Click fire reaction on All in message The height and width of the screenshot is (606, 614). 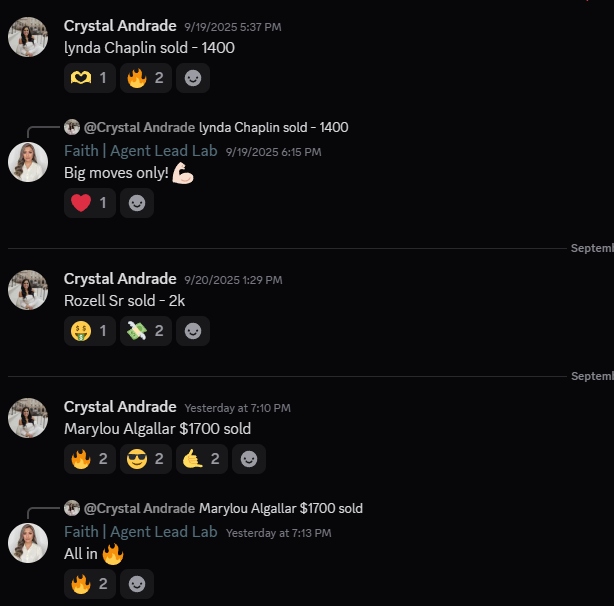click(x=89, y=584)
